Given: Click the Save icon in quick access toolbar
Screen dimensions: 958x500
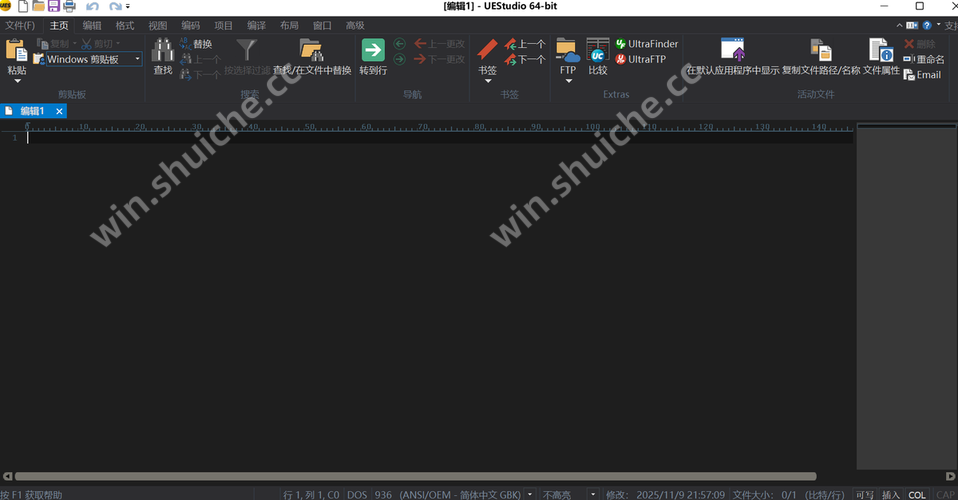Looking at the screenshot, I should [54, 6].
